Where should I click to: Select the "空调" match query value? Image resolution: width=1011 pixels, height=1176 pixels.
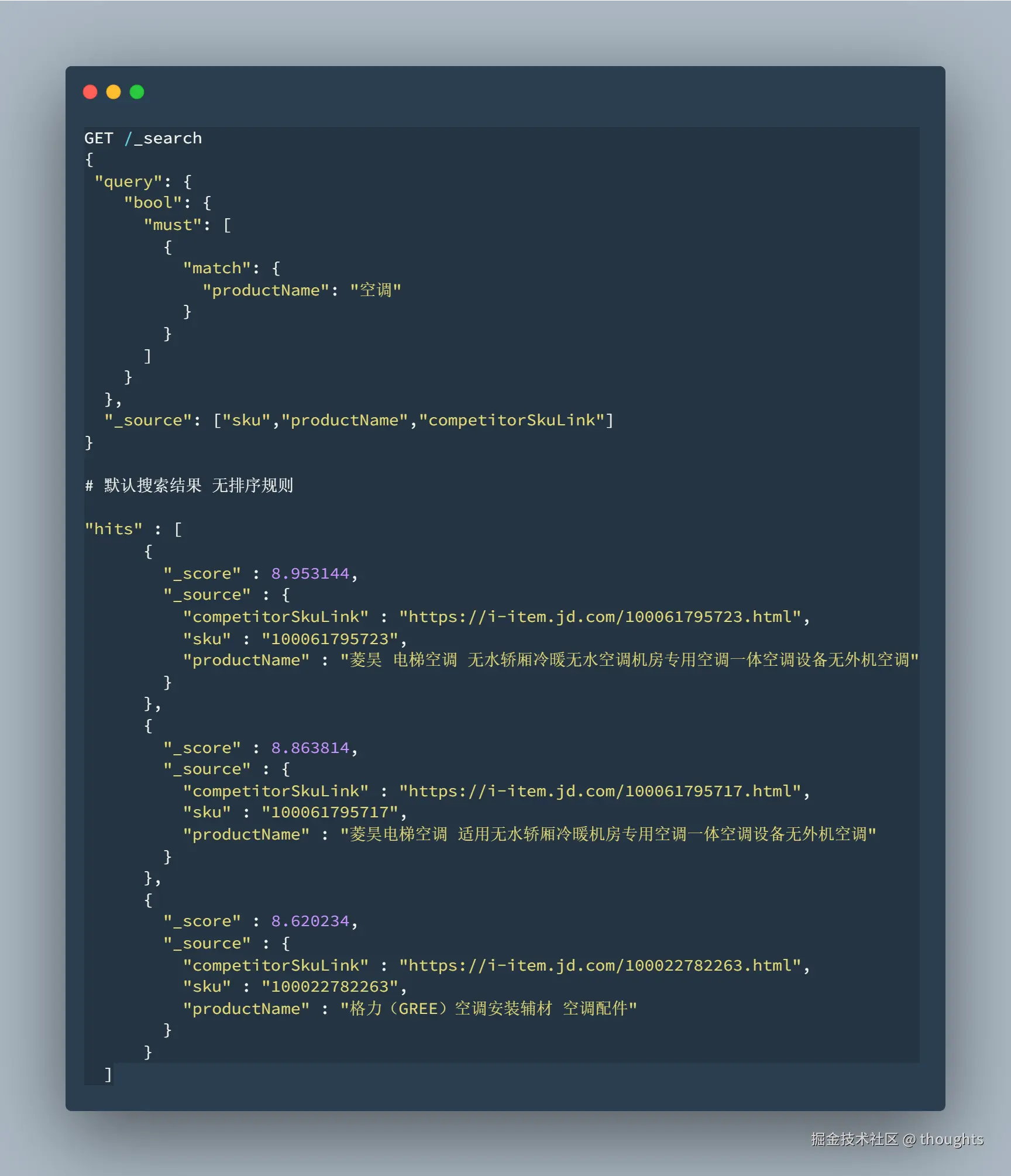pyautogui.click(x=375, y=290)
